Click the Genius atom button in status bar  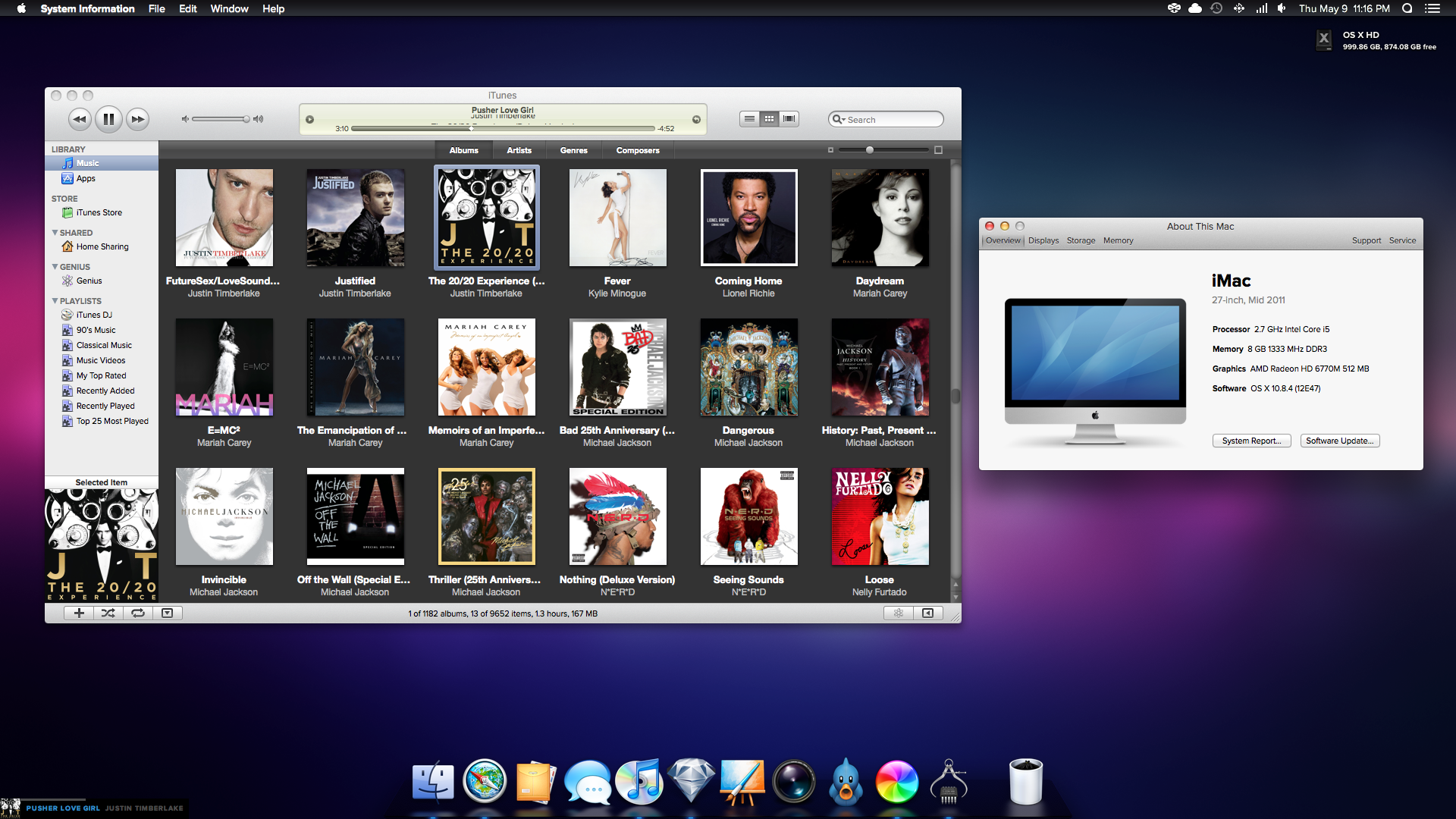click(x=899, y=613)
